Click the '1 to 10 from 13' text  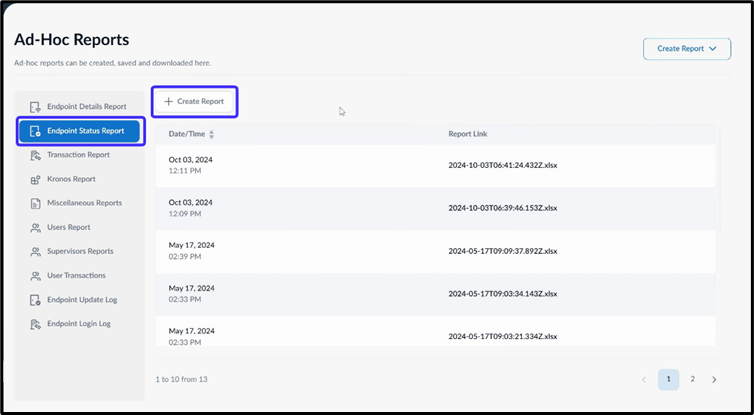click(181, 379)
